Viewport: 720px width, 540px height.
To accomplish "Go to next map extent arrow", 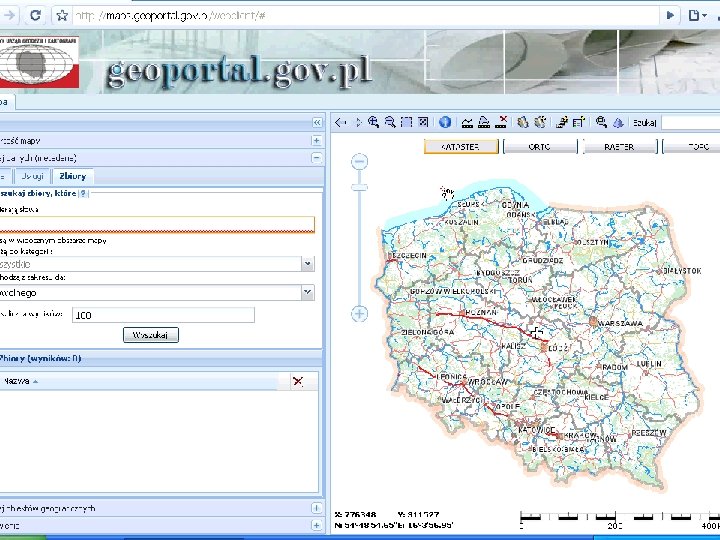I will (x=358, y=122).
